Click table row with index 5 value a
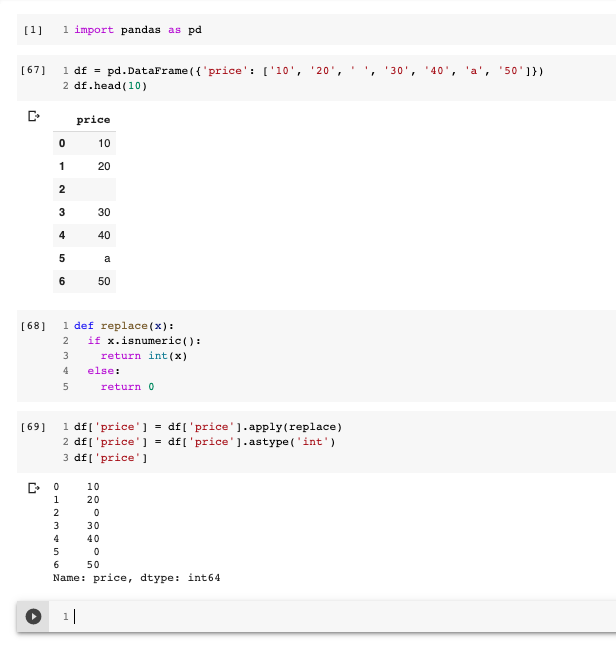This screenshot has height=657, width=616. click(x=85, y=258)
